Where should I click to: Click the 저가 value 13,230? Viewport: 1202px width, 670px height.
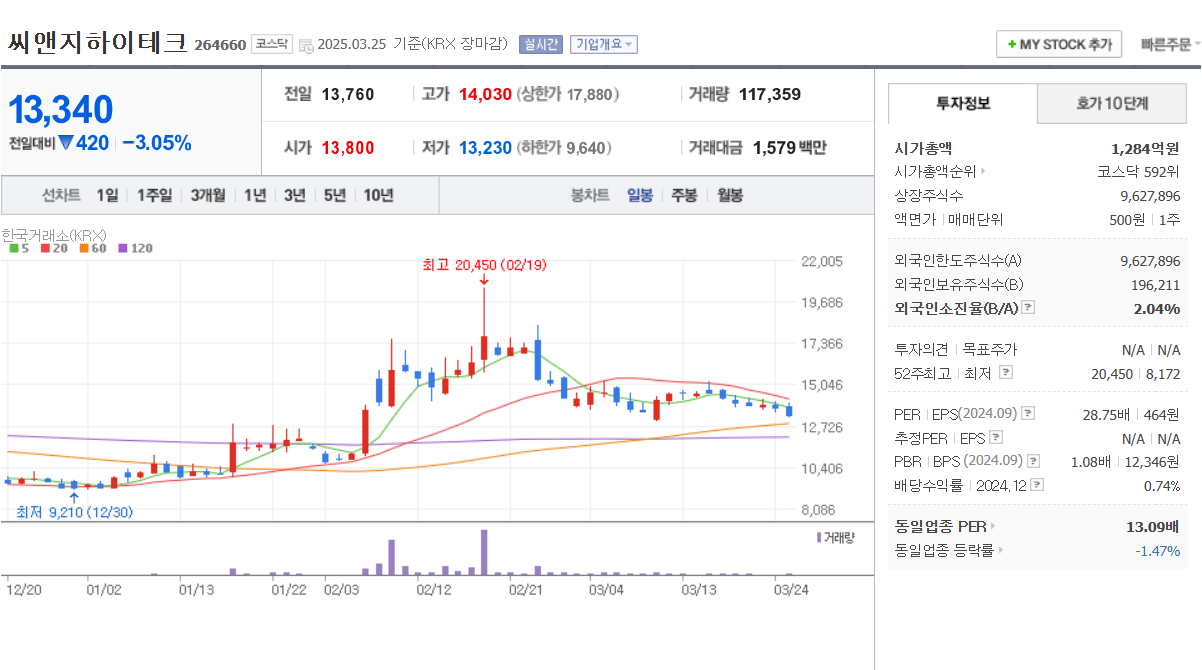coord(485,148)
